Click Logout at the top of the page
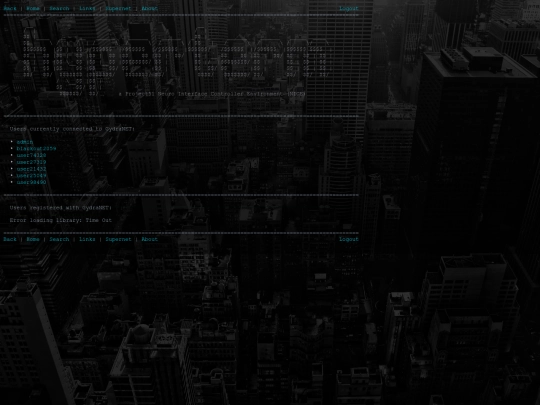Screen dimensions: 540x405 349,8
